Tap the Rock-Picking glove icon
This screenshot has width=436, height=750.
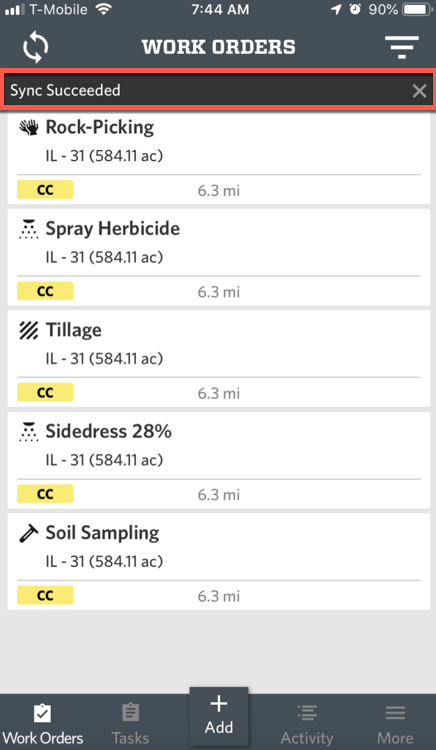click(28, 128)
